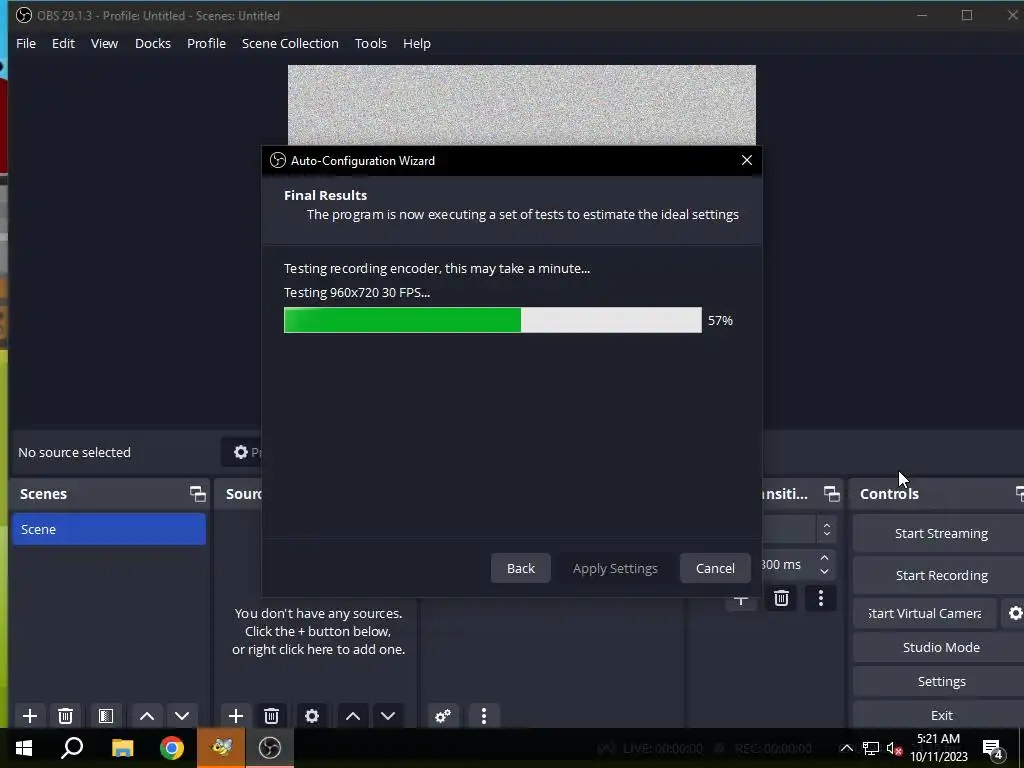This screenshot has width=1024, height=768.
Task: Open the Profile menu
Action: [x=206, y=43]
